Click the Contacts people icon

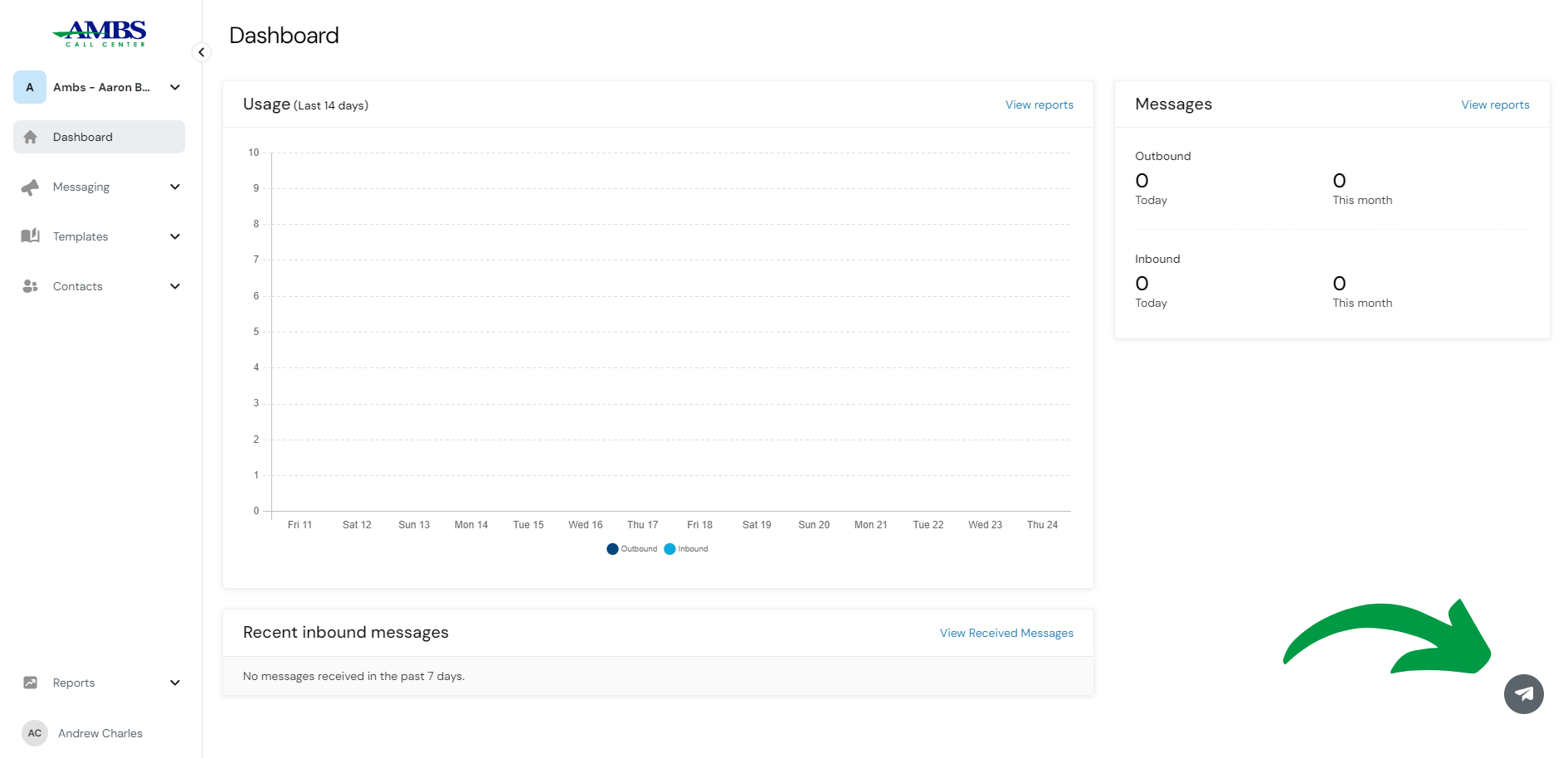(31, 286)
